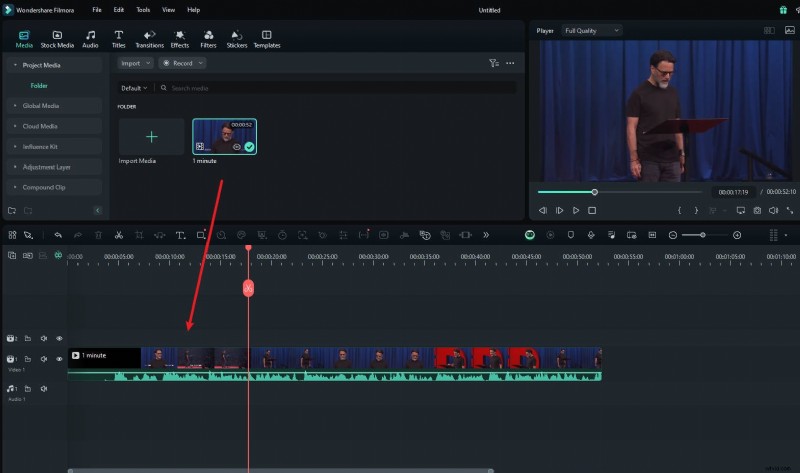
Task: Switch to the Titles tab
Action: pyautogui.click(x=118, y=39)
